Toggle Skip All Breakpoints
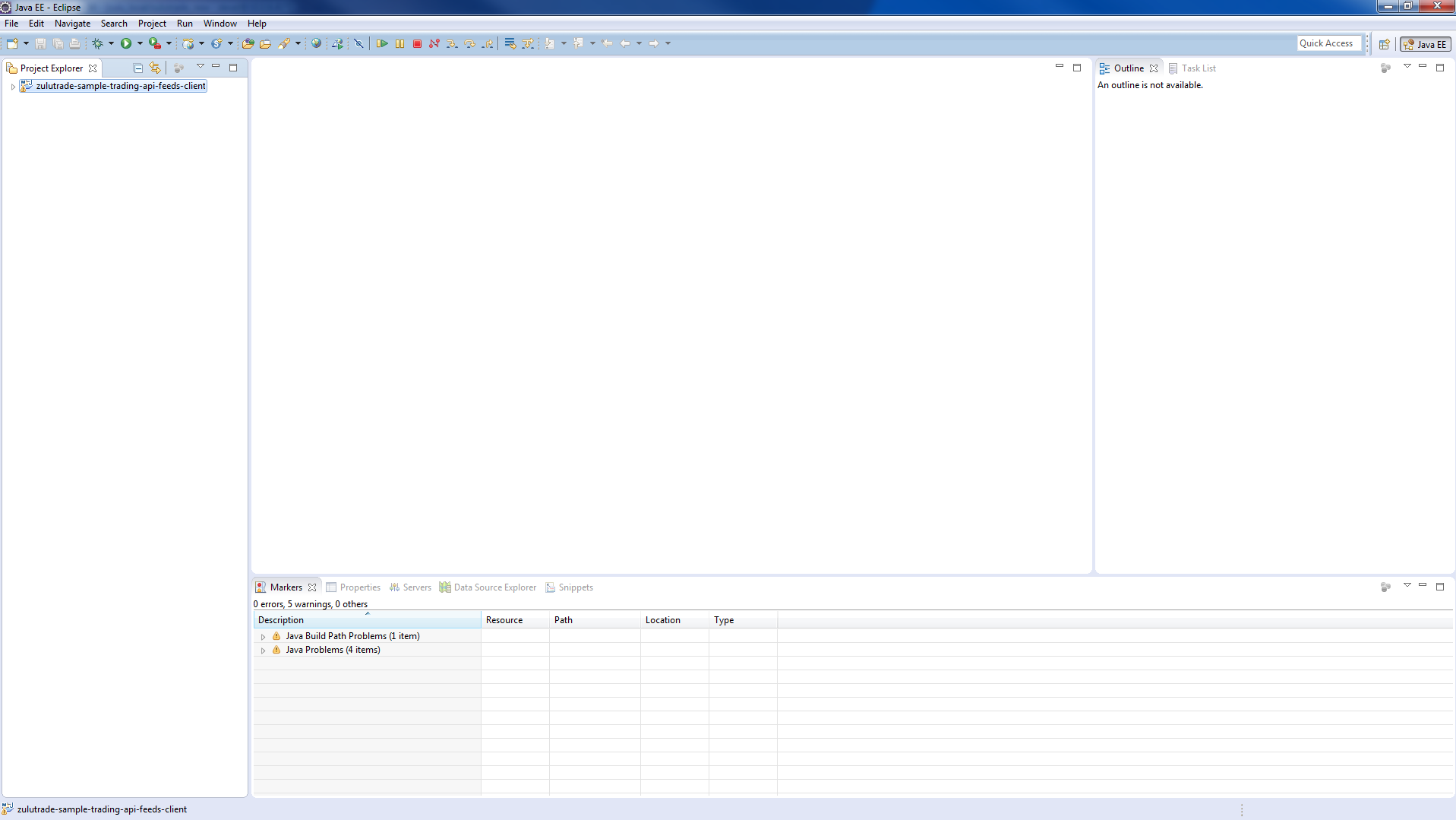1456x820 pixels. (358, 44)
